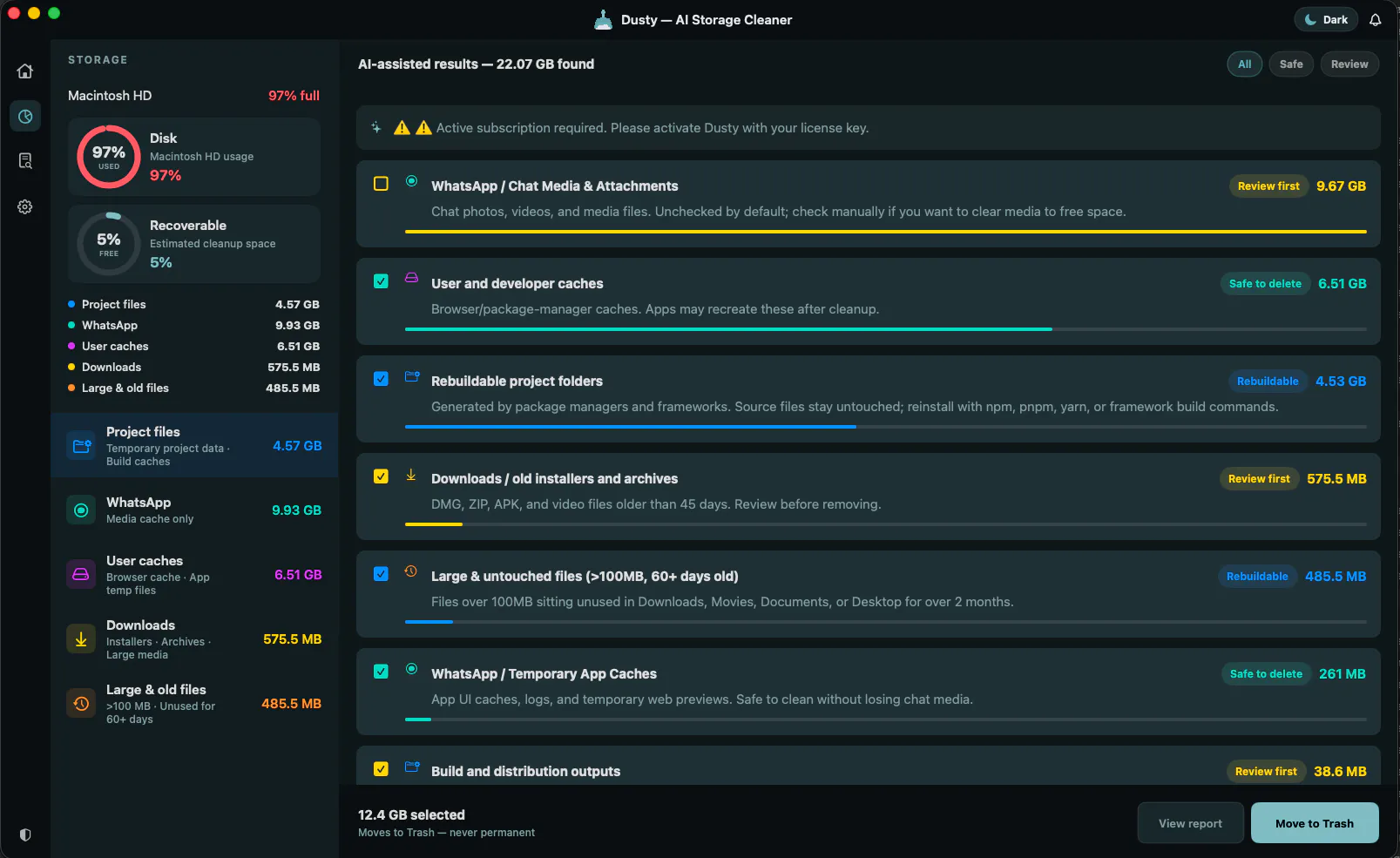Open the settings gear icon
1400x858 pixels.
(25, 206)
